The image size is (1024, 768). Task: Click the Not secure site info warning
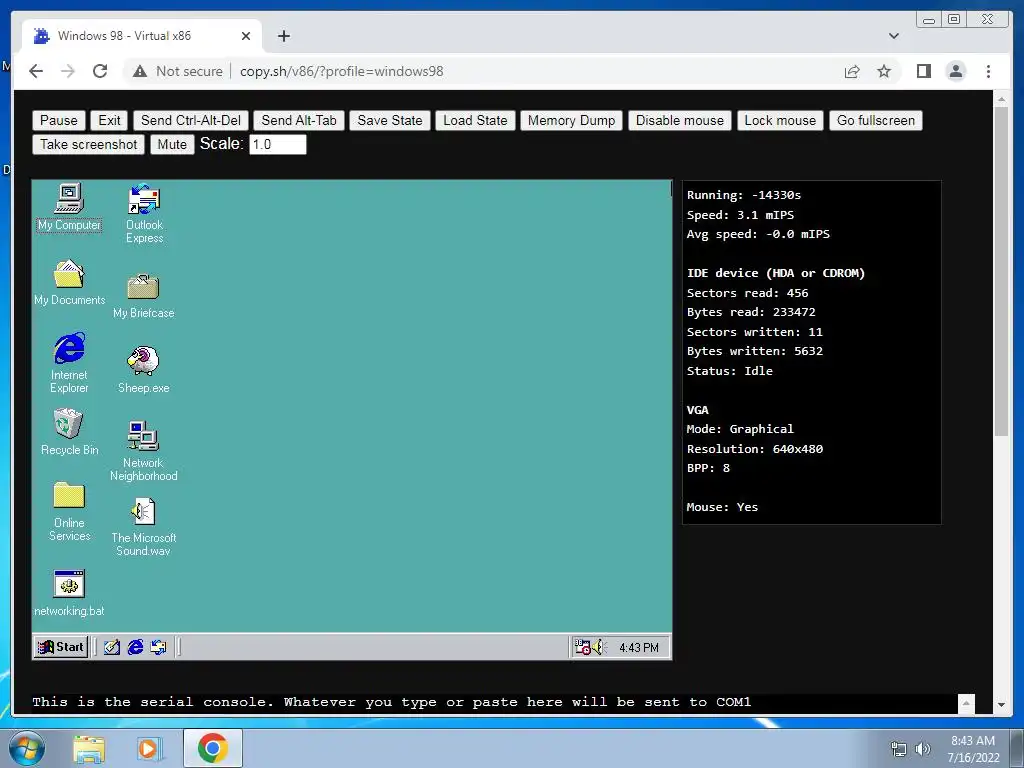click(x=177, y=71)
